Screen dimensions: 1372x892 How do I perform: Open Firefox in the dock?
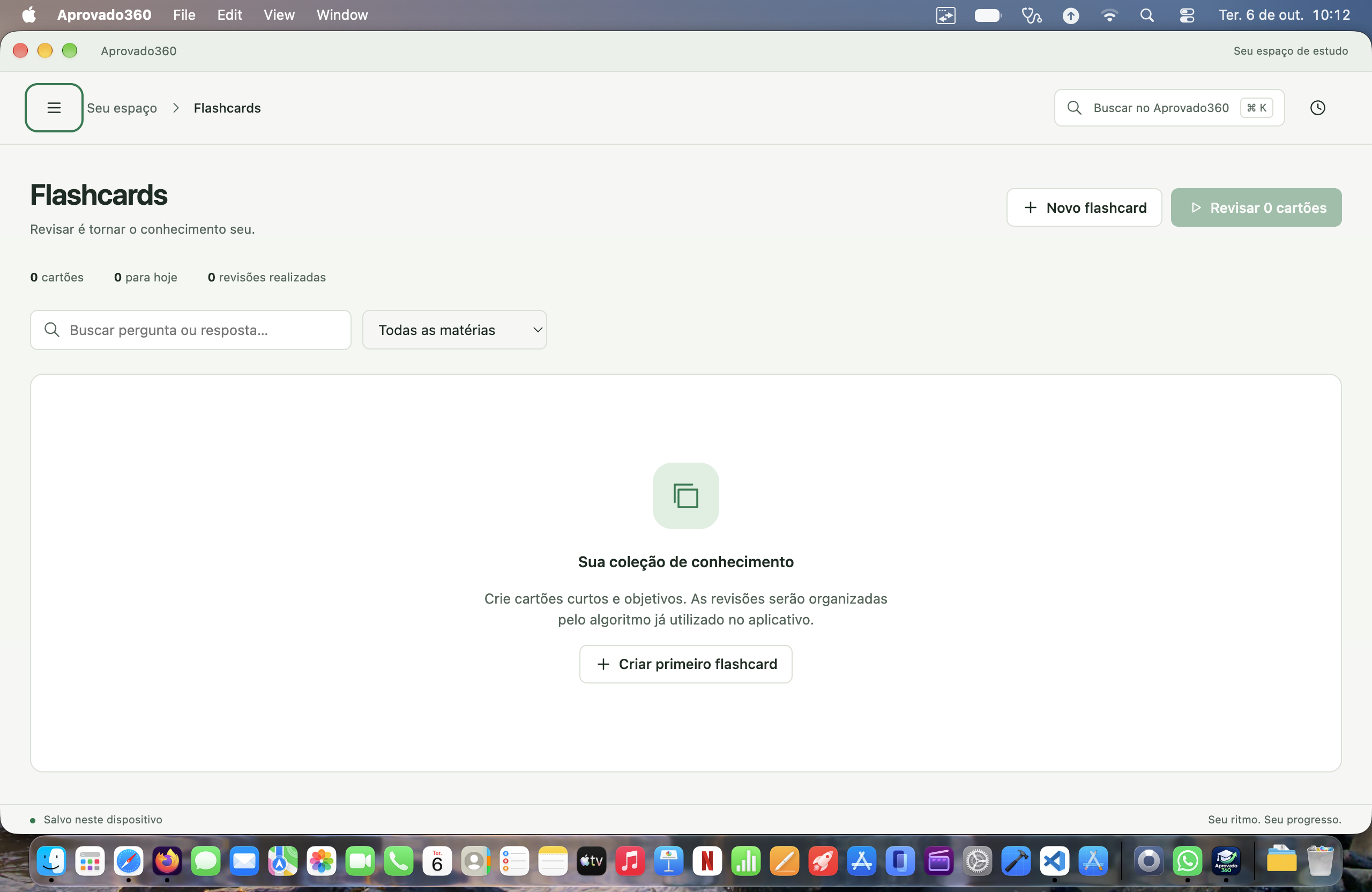coord(167,861)
